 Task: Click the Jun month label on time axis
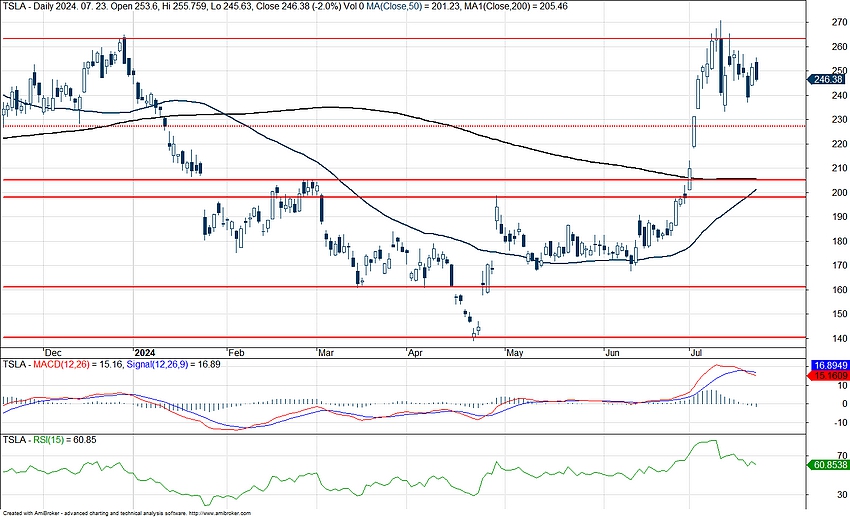(612, 353)
